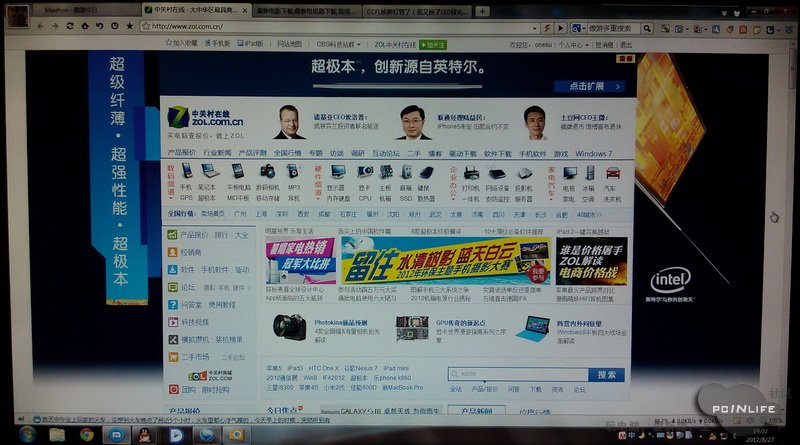800x445 pixels.
Task: Click the Windows Start button
Action: (27, 434)
